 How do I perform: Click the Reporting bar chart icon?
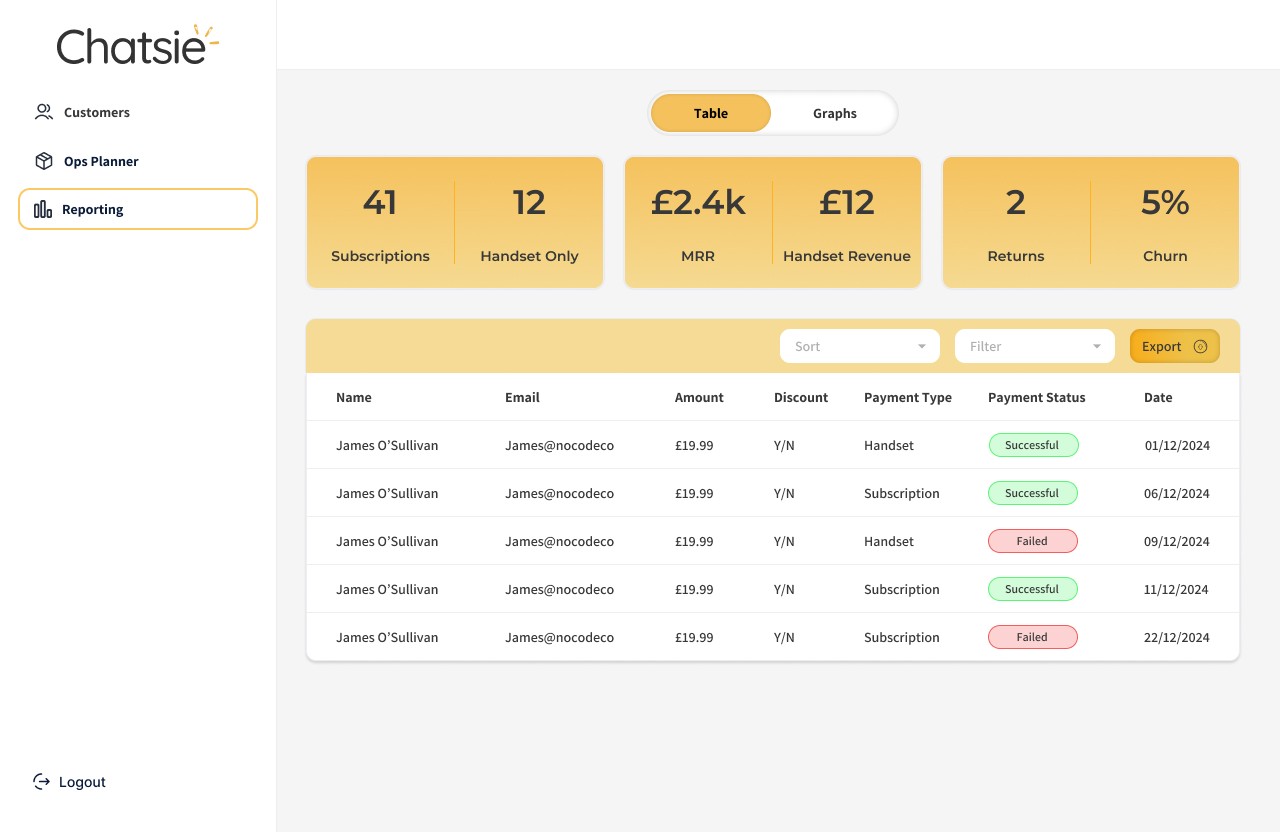[43, 209]
